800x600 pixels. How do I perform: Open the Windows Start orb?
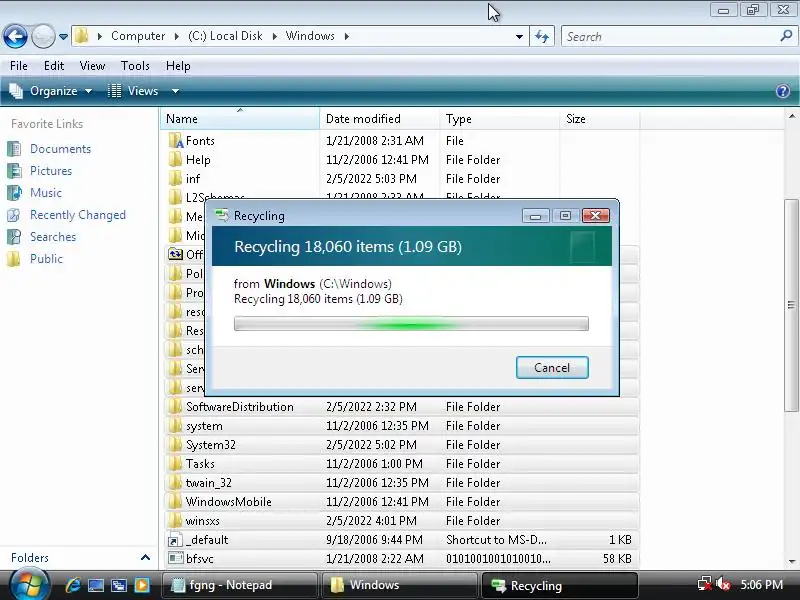[x=30, y=585]
